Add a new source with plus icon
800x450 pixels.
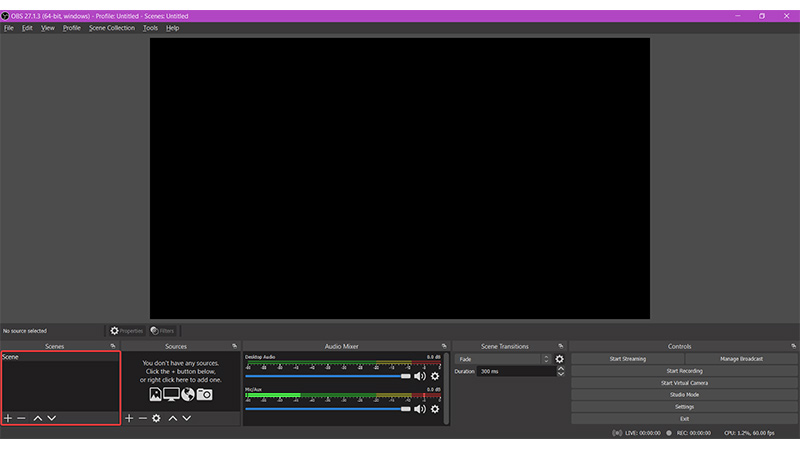(129, 418)
